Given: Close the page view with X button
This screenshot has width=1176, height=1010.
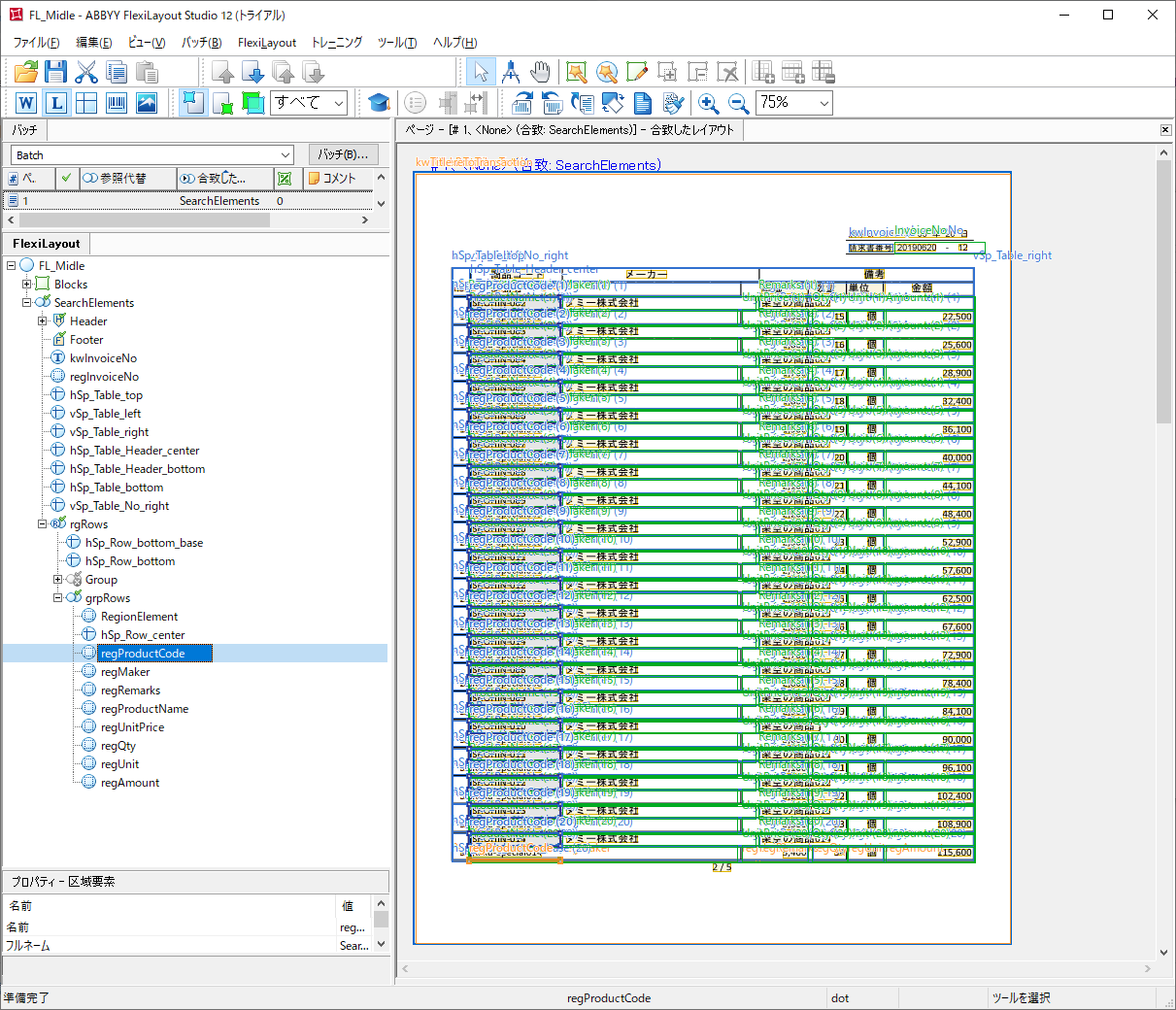Looking at the screenshot, I should (1165, 130).
